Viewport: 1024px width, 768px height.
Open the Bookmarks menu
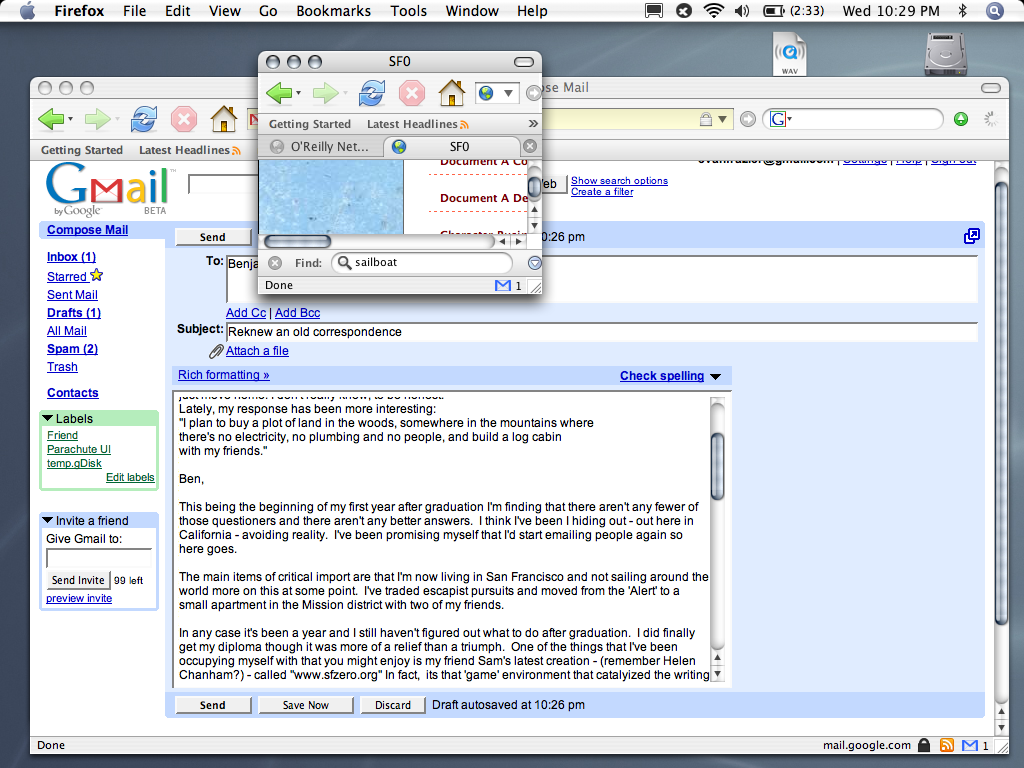point(333,11)
